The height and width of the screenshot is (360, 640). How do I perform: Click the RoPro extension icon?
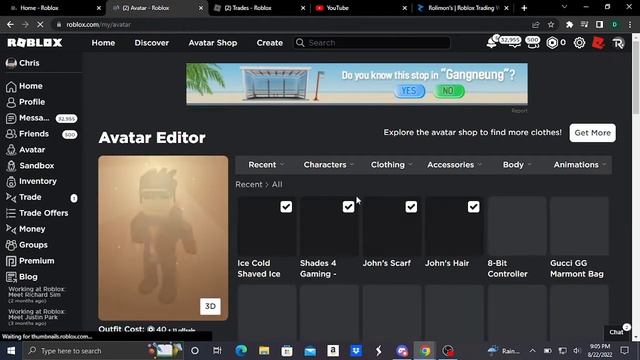coord(618,42)
